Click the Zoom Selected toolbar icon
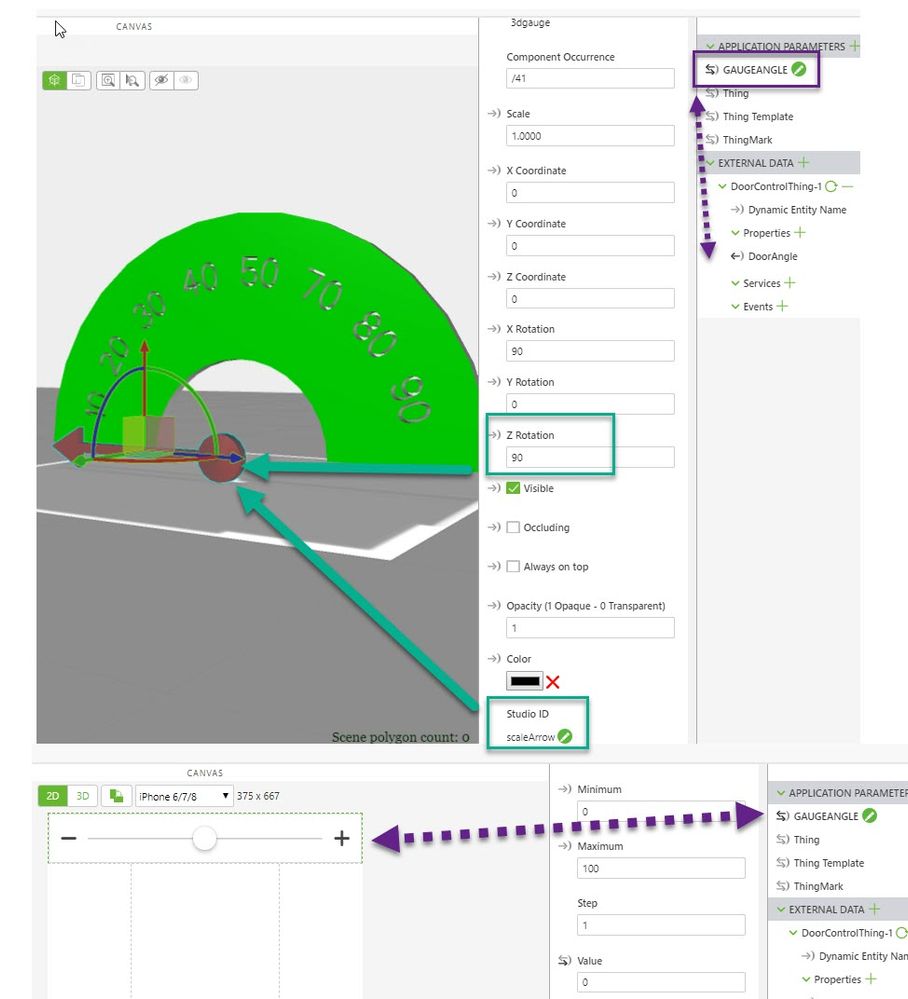Viewport: 908px width, 999px height. point(133,80)
